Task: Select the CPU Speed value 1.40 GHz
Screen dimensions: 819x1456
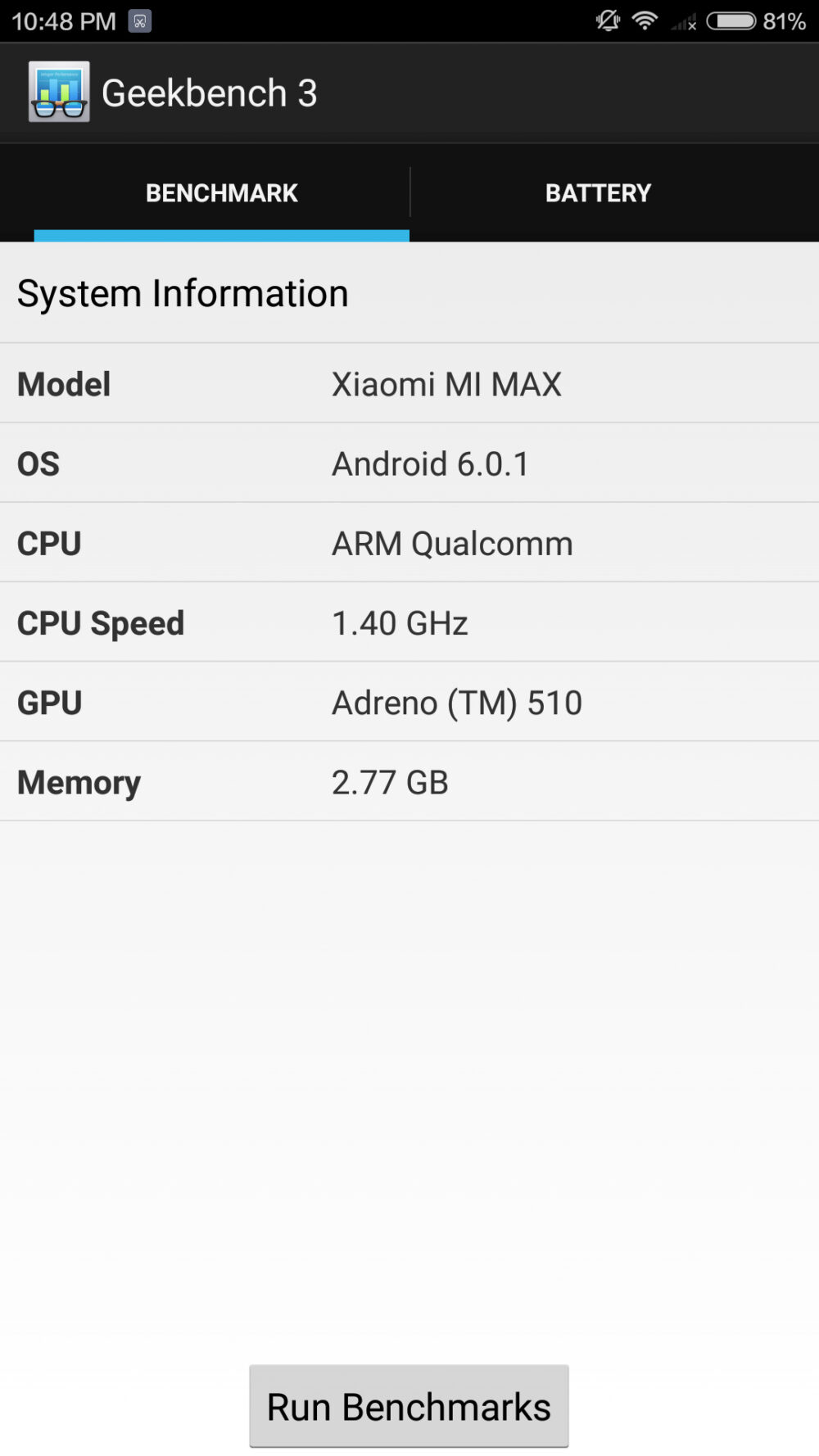Action: (400, 622)
